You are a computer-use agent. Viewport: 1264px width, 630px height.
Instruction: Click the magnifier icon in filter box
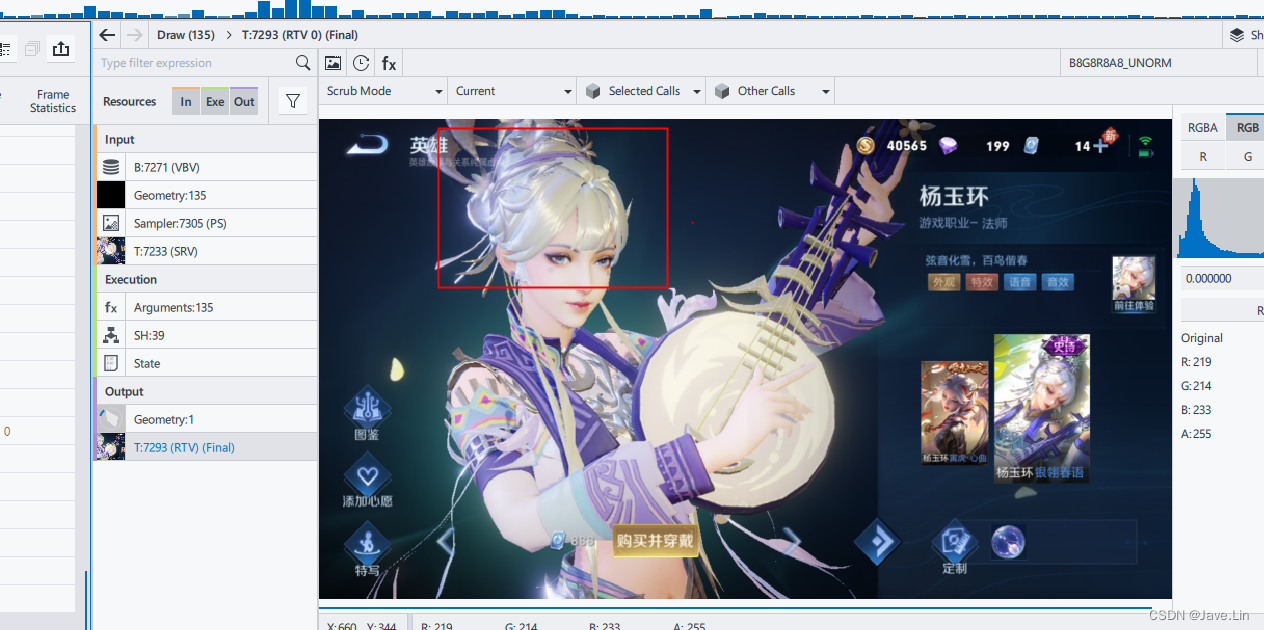(303, 63)
